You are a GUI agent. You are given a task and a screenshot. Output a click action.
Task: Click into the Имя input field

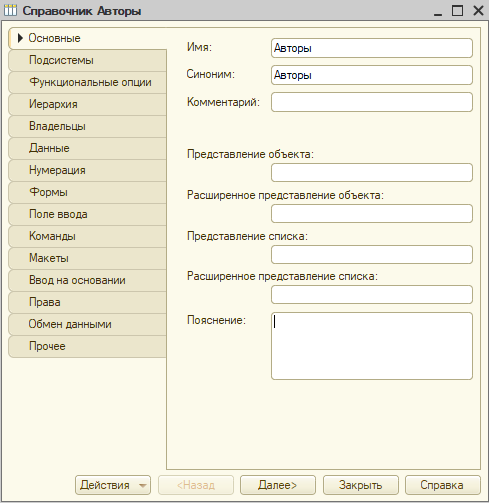(x=372, y=48)
